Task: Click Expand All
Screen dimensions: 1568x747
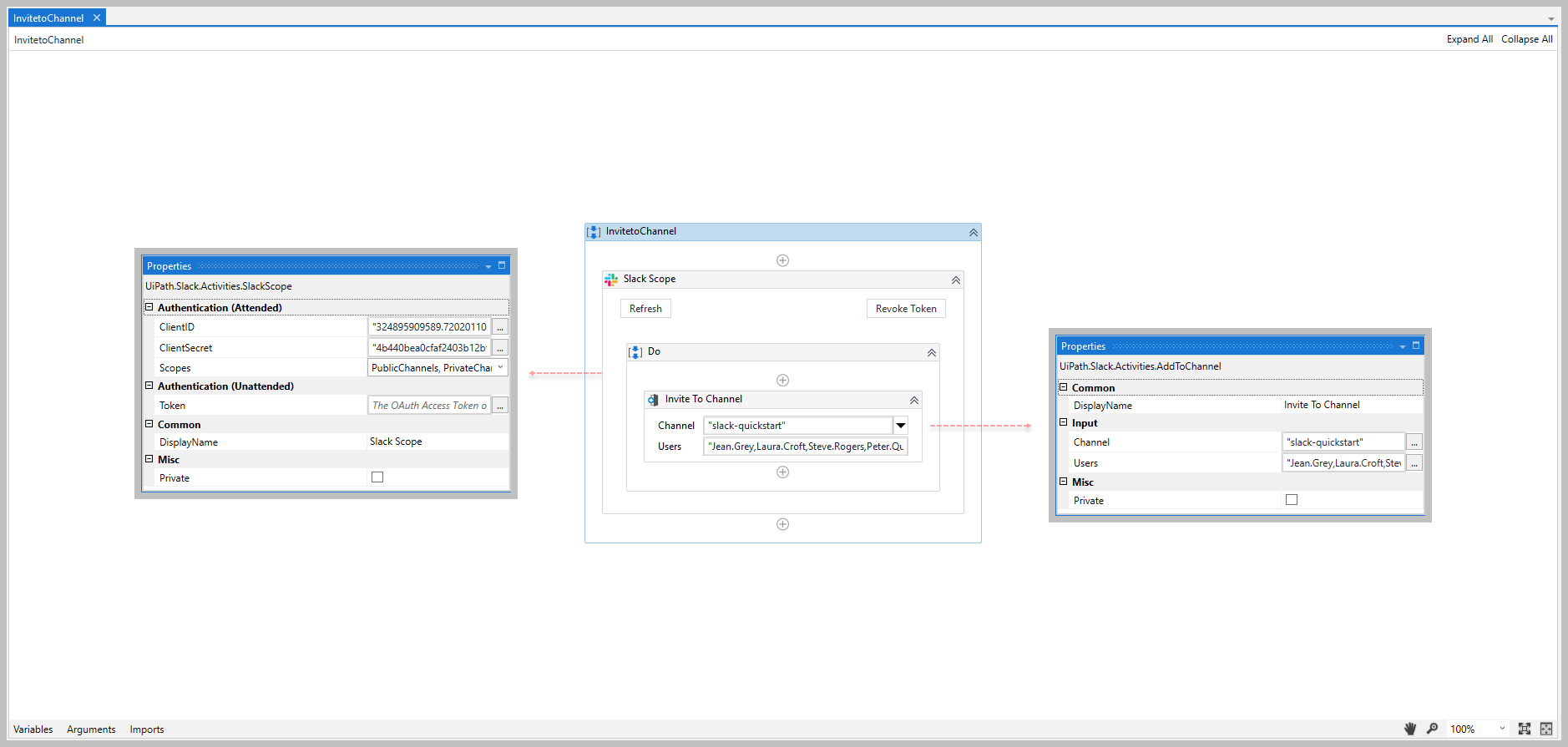Action: click(1469, 39)
